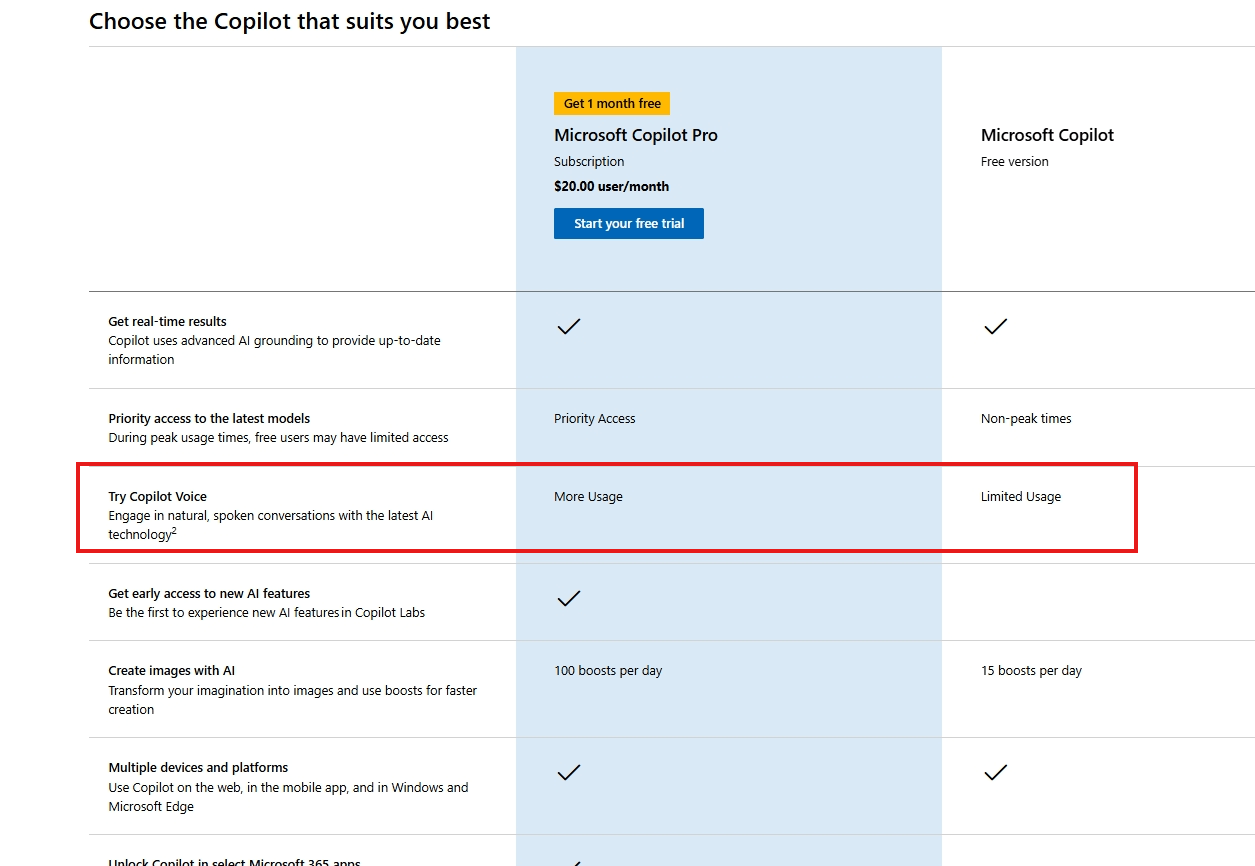Image resolution: width=1255 pixels, height=866 pixels.
Task: Click footnote 2 after the word technology
Action: 174,531
